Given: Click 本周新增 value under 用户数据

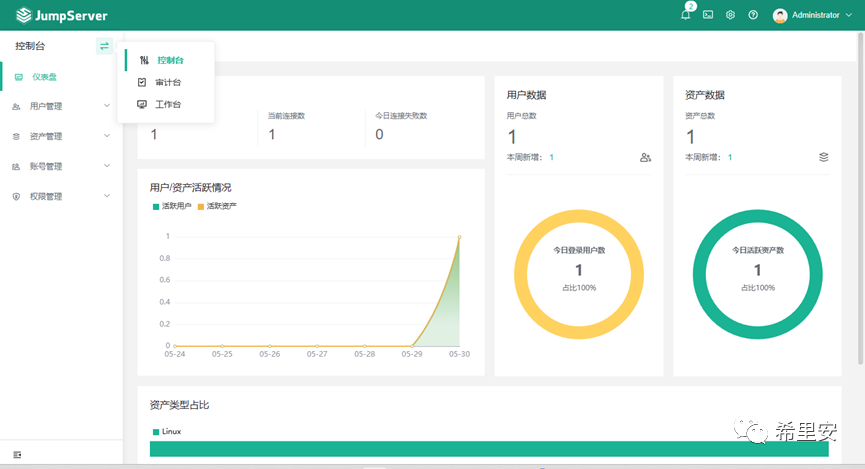Looking at the screenshot, I should tap(551, 157).
